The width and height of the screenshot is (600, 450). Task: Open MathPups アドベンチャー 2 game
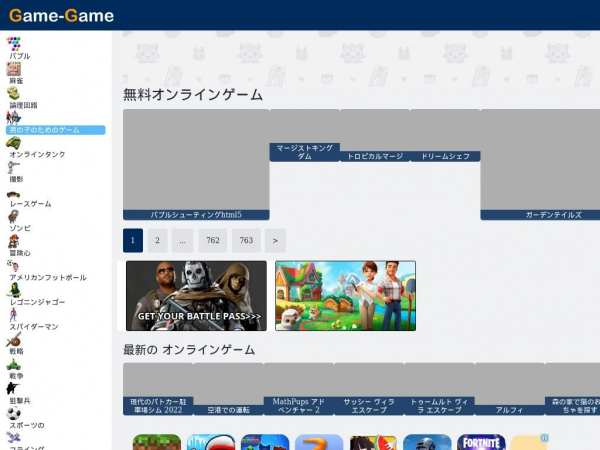point(299,389)
